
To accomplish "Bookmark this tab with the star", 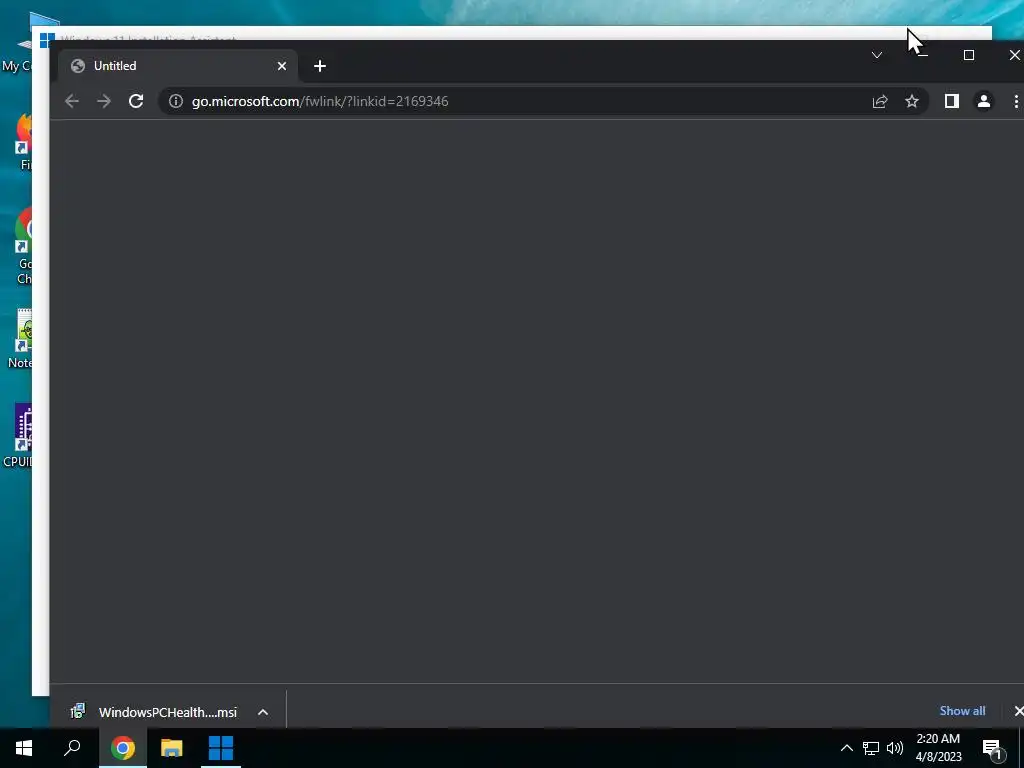I will 912,101.
